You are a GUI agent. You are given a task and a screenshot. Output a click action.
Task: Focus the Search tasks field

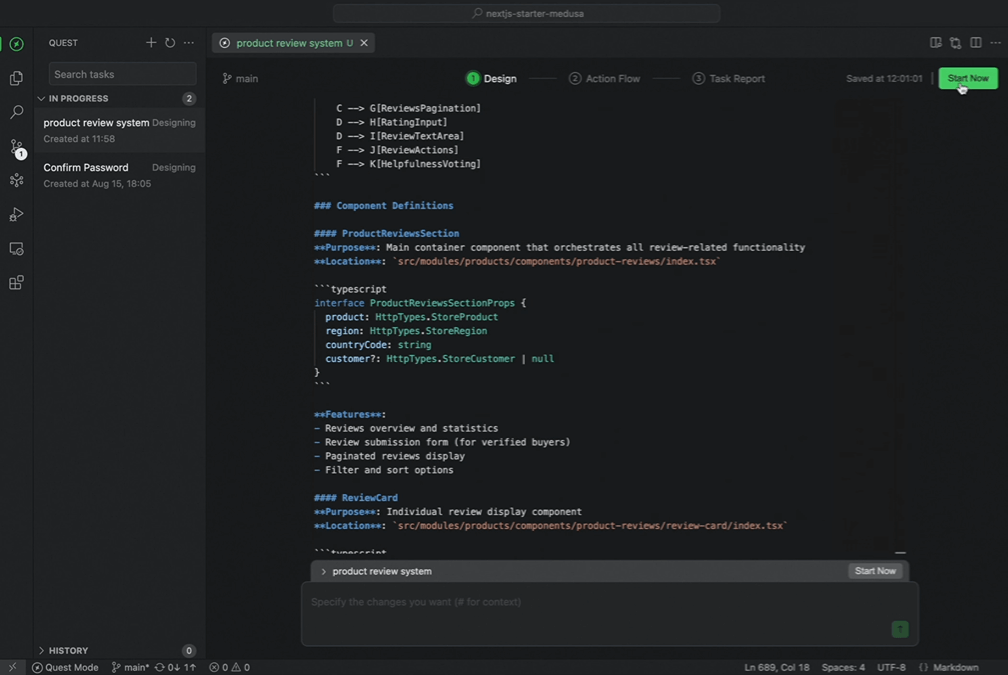[x=122, y=75]
